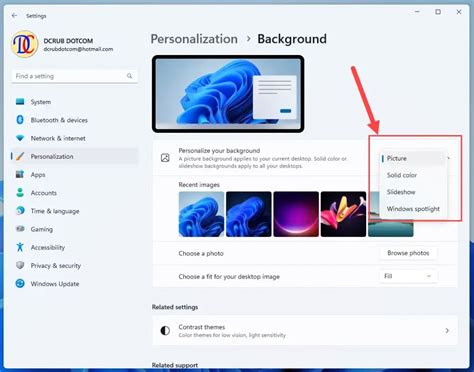Click the back arrow in Settings
Viewport: 474px width, 372px height.
(x=14, y=16)
